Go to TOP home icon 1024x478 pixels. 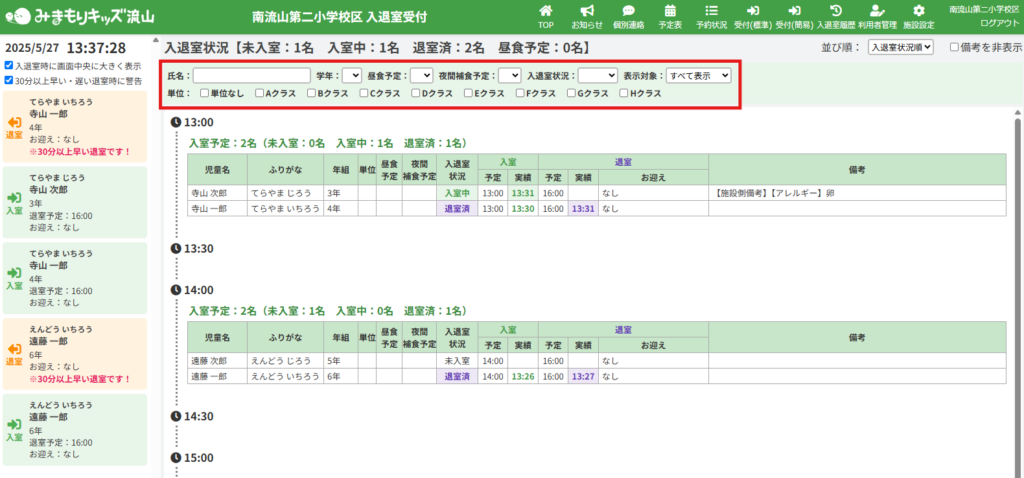click(x=545, y=11)
